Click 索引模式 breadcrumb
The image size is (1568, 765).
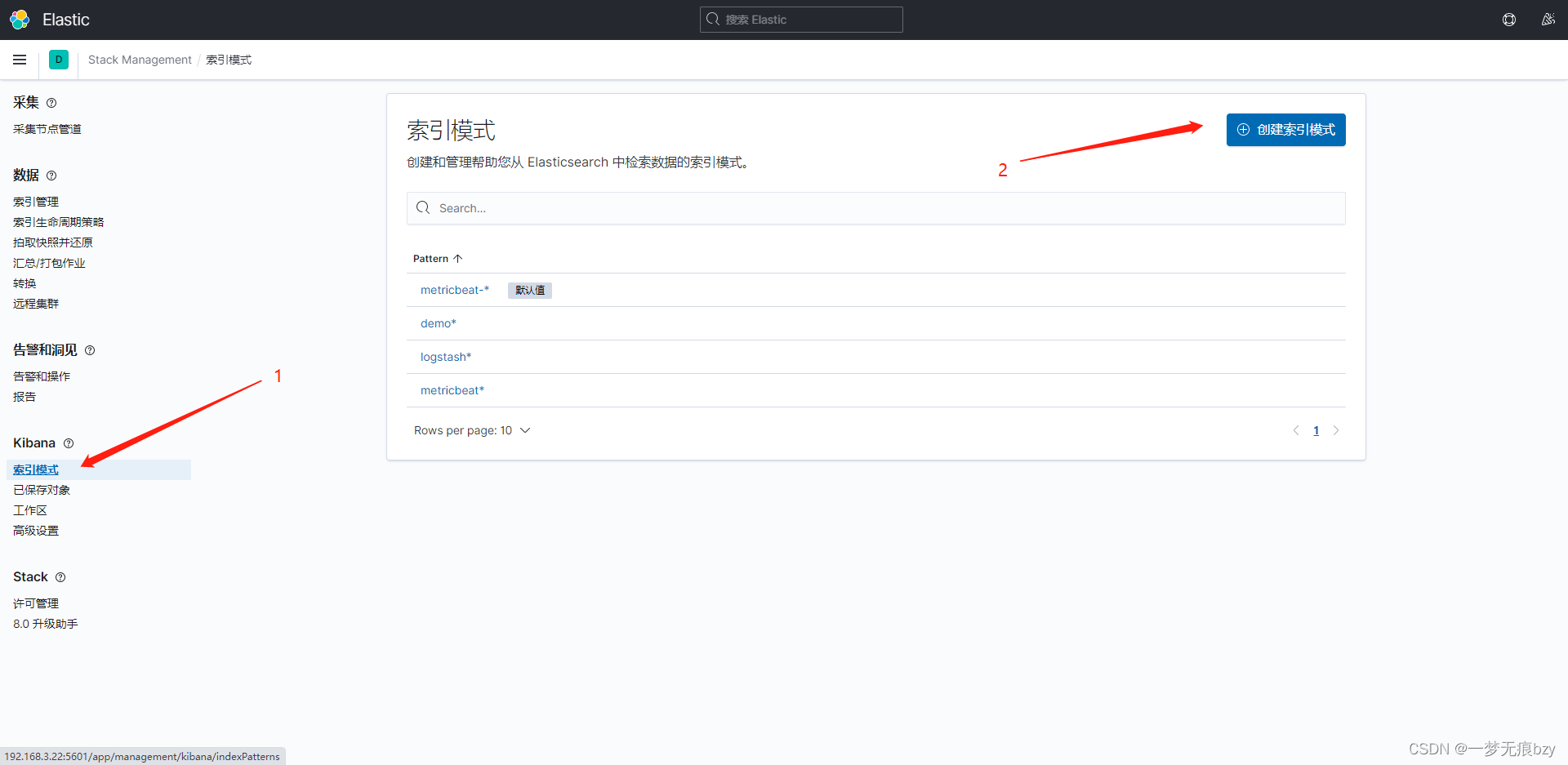(229, 60)
